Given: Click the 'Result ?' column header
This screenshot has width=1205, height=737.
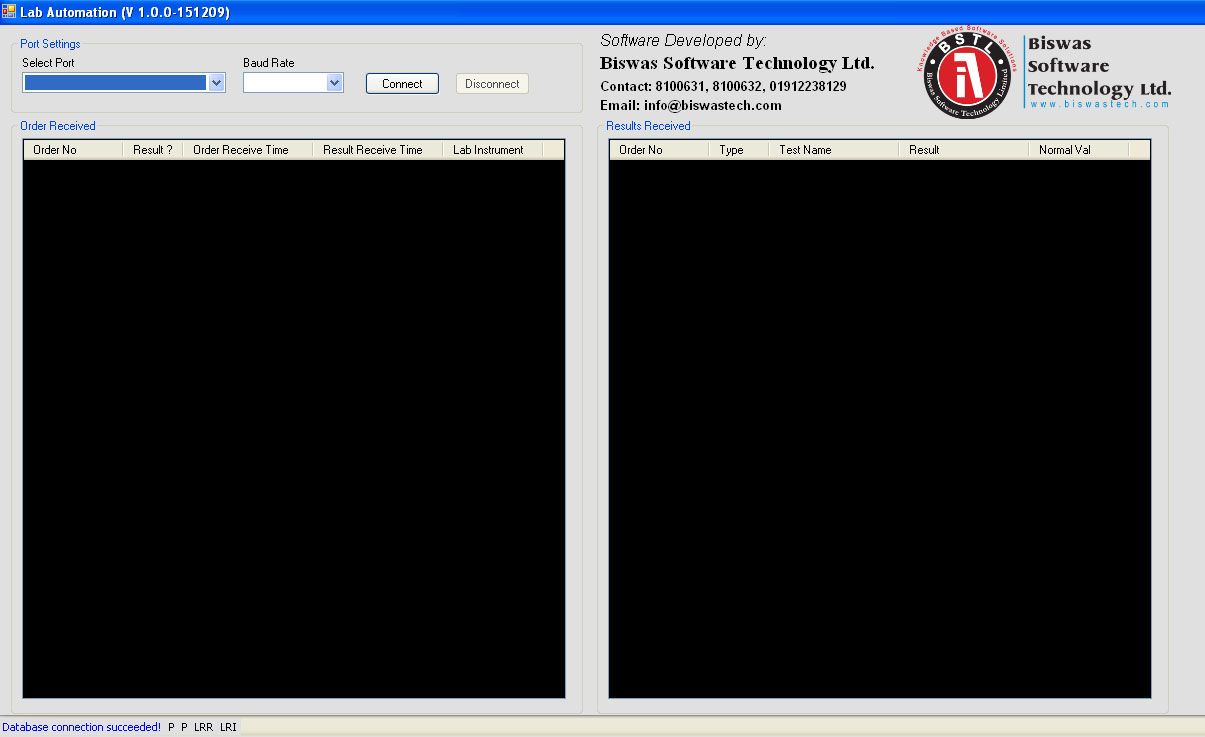Looking at the screenshot, I should [x=153, y=150].
